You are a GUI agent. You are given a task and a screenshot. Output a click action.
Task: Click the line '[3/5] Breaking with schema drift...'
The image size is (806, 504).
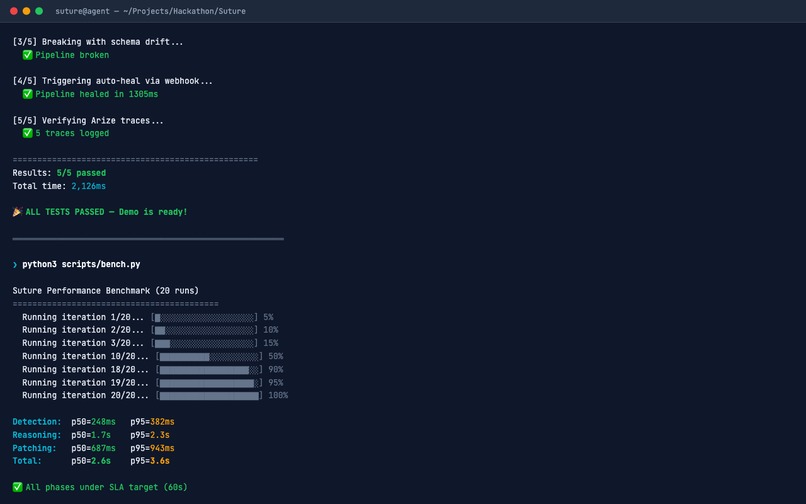(x=98, y=42)
